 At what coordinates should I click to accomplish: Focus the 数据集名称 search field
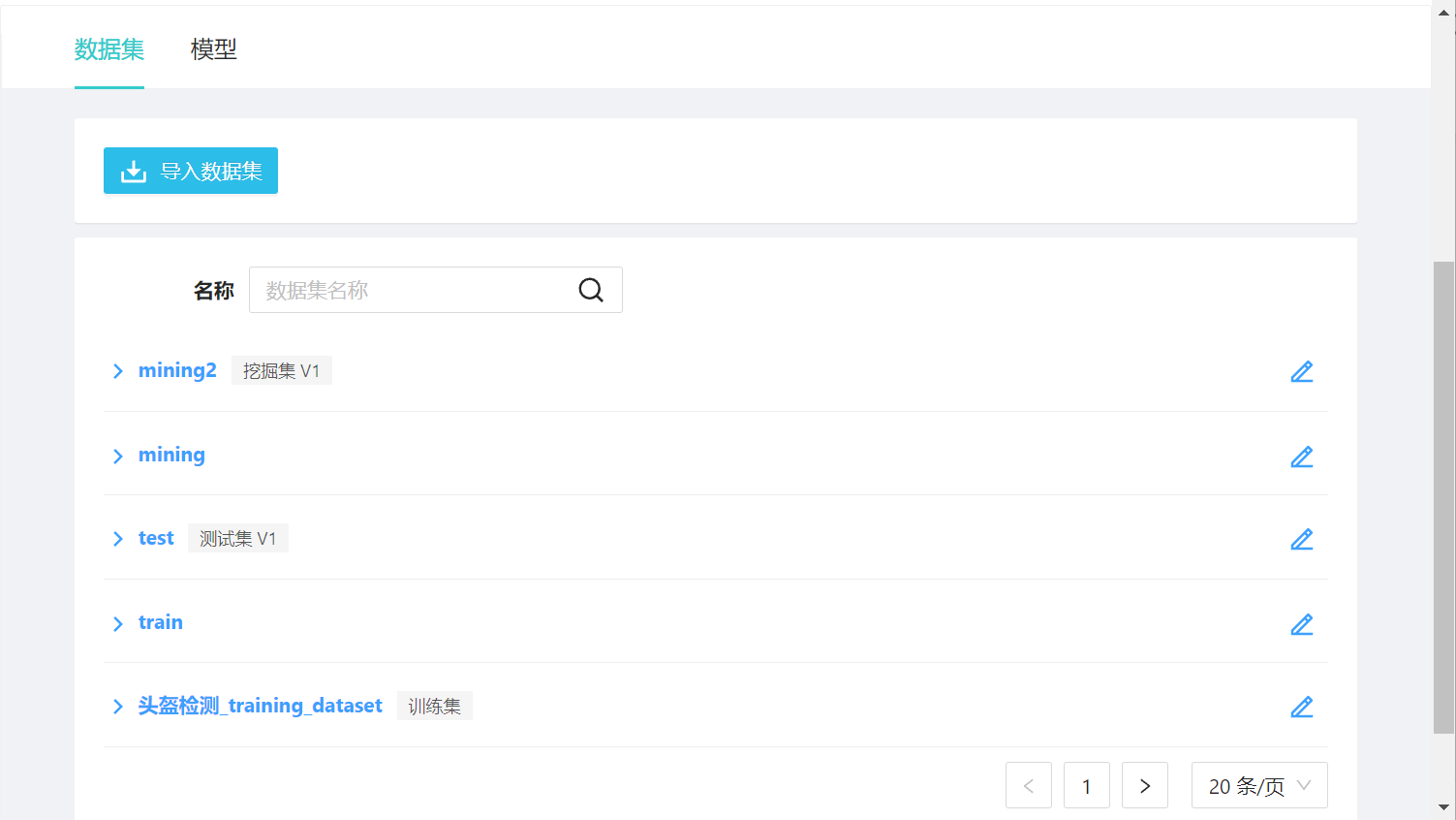coord(436,290)
